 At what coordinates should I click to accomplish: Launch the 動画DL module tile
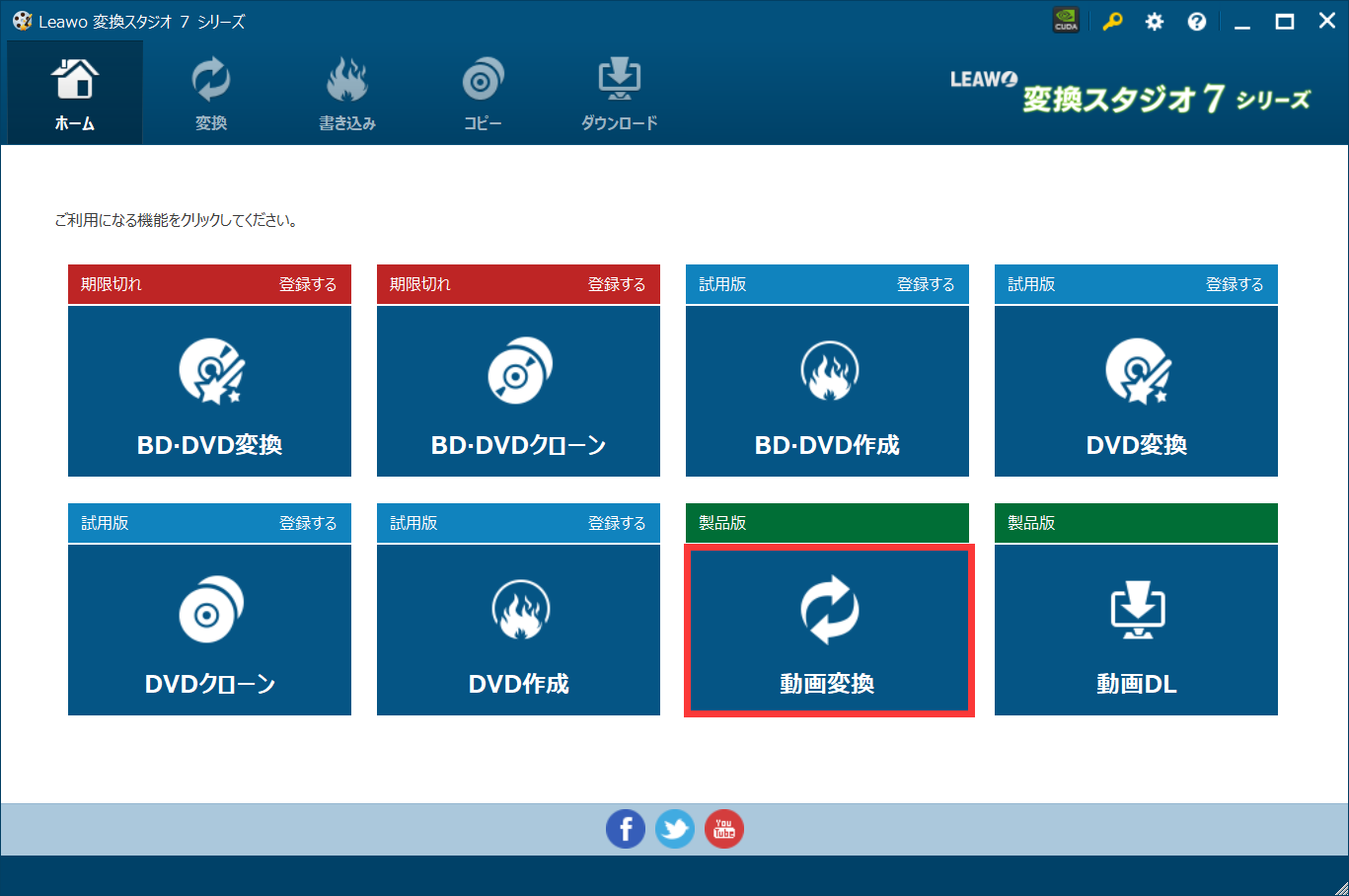1136,630
